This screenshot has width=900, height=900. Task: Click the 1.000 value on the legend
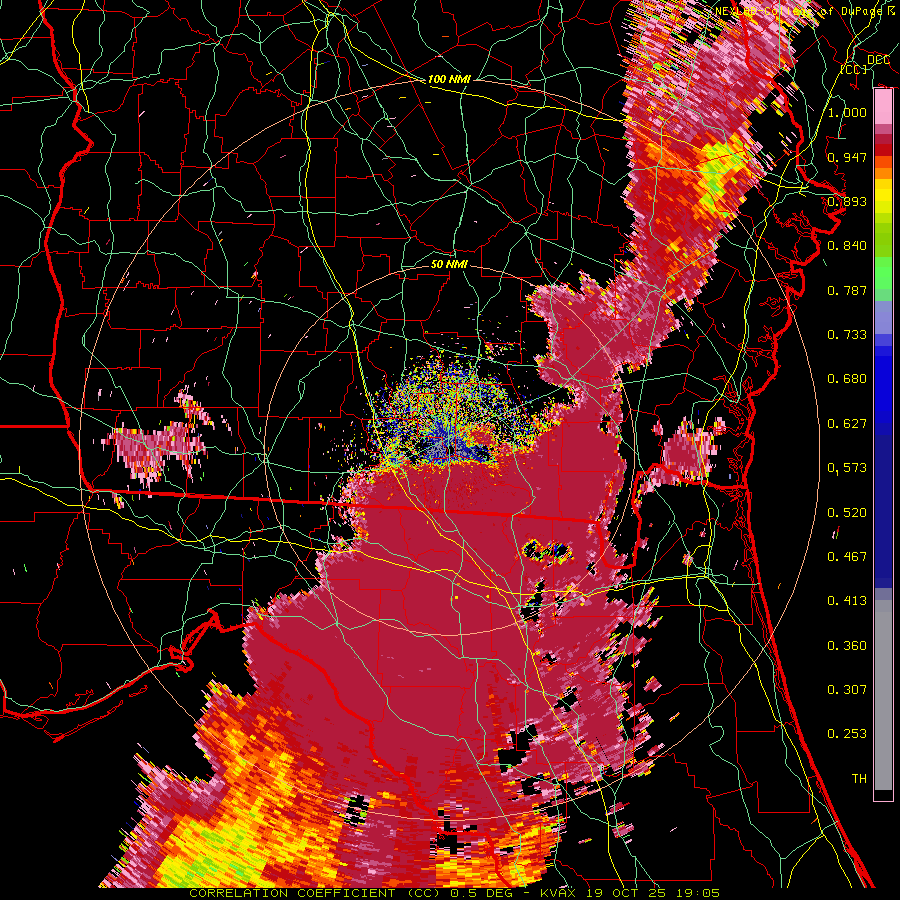[x=847, y=112]
